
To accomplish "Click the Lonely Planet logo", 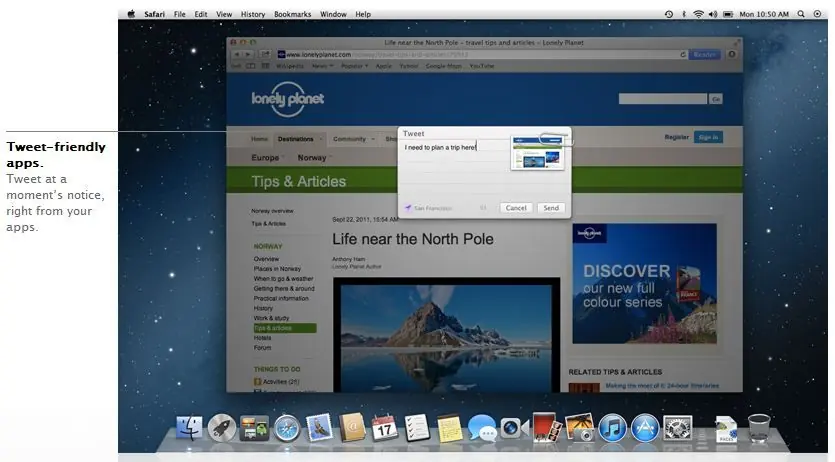I will pyautogui.click(x=288, y=99).
